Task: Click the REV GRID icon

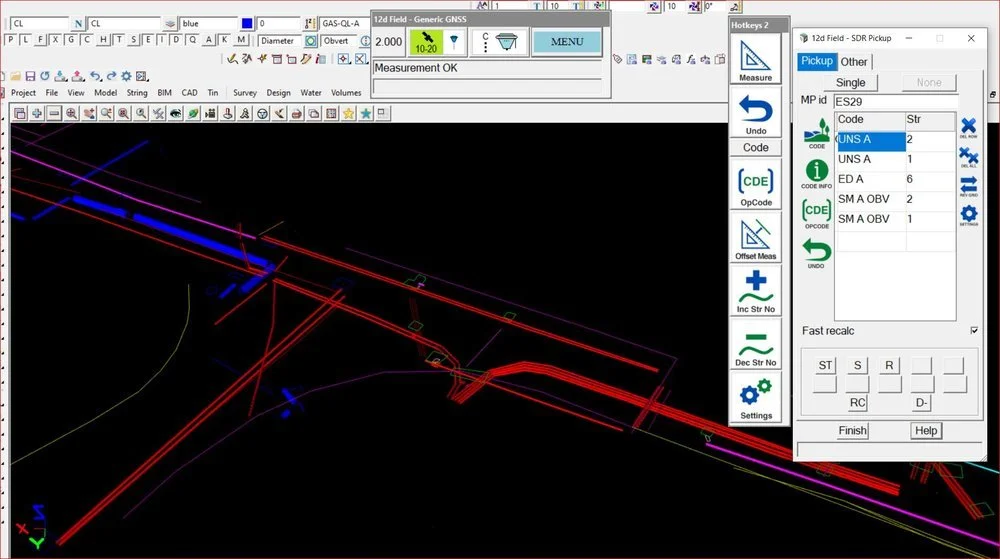Action: pos(968,186)
